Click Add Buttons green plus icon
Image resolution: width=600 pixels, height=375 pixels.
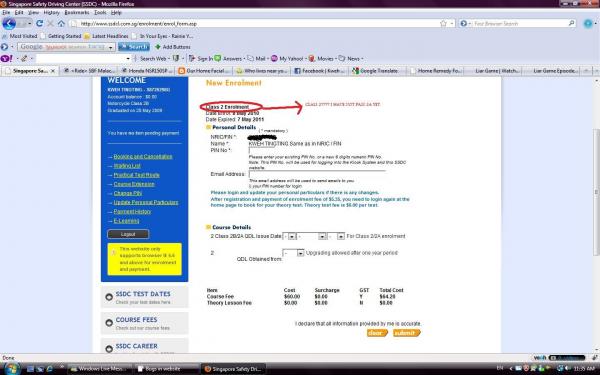coord(158,47)
